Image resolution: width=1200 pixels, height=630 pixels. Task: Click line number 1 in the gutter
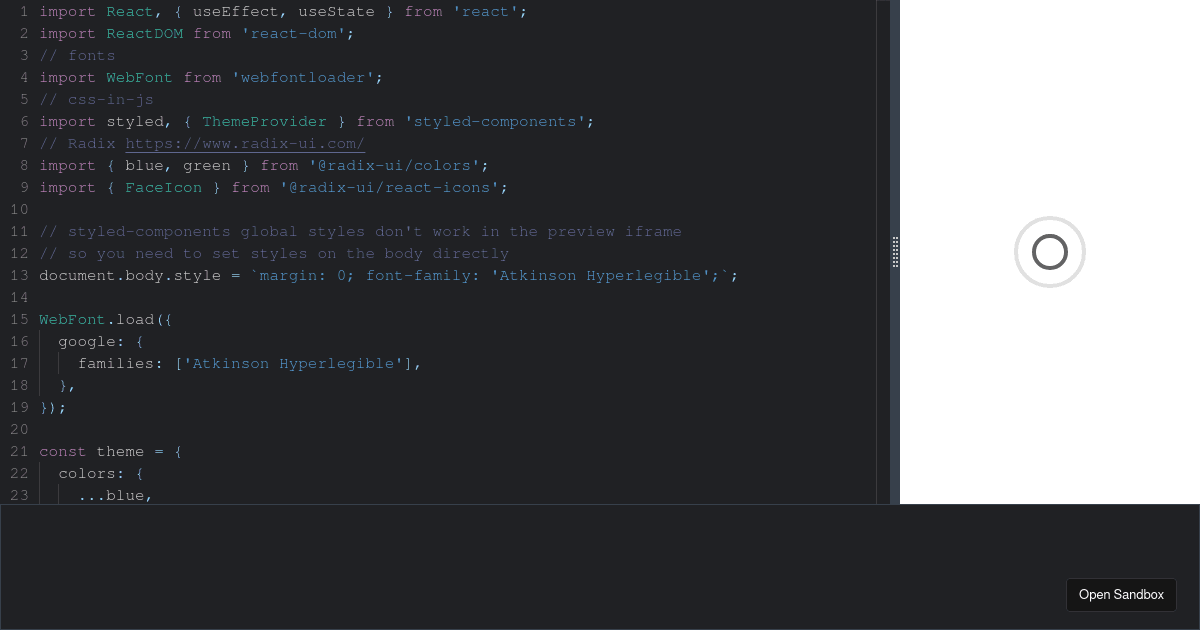tap(23, 11)
